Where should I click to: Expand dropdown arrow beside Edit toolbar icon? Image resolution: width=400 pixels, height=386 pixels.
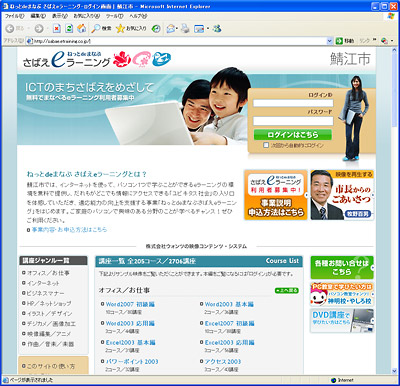[x=208, y=29]
